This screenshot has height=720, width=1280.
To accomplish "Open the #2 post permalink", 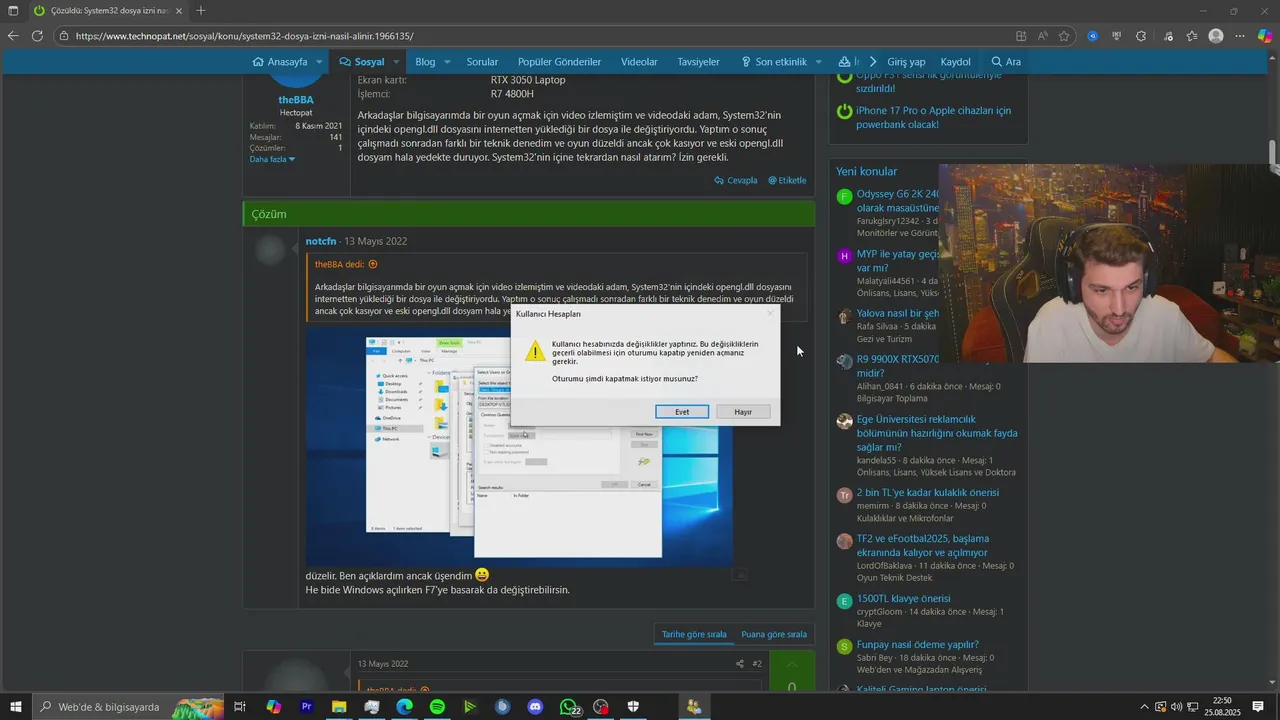I will tap(757, 664).
